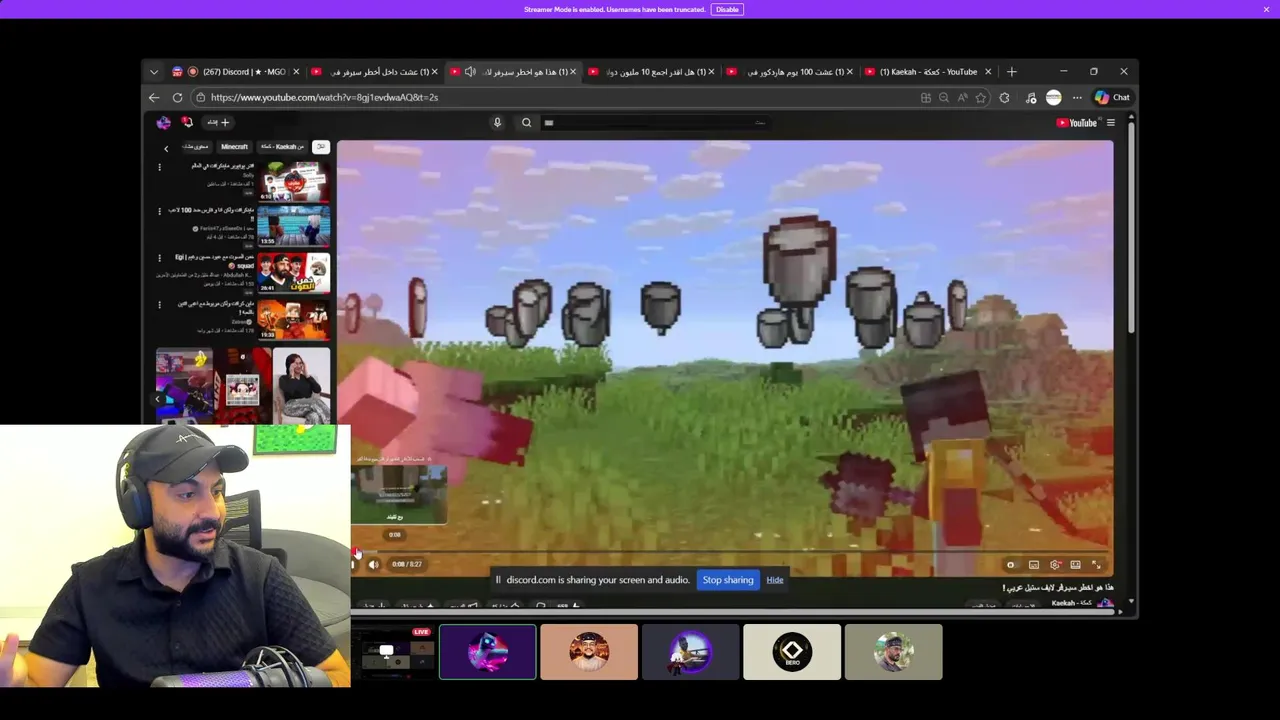The height and width of the screenshot is (720, 1280).
Task: Add page to favorites star icon
Action: tap(981, 98)
